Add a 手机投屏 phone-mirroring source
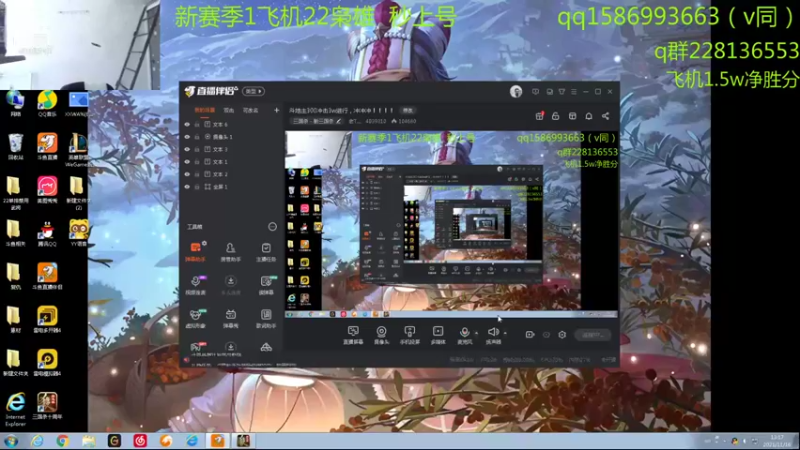 [410, 335]
